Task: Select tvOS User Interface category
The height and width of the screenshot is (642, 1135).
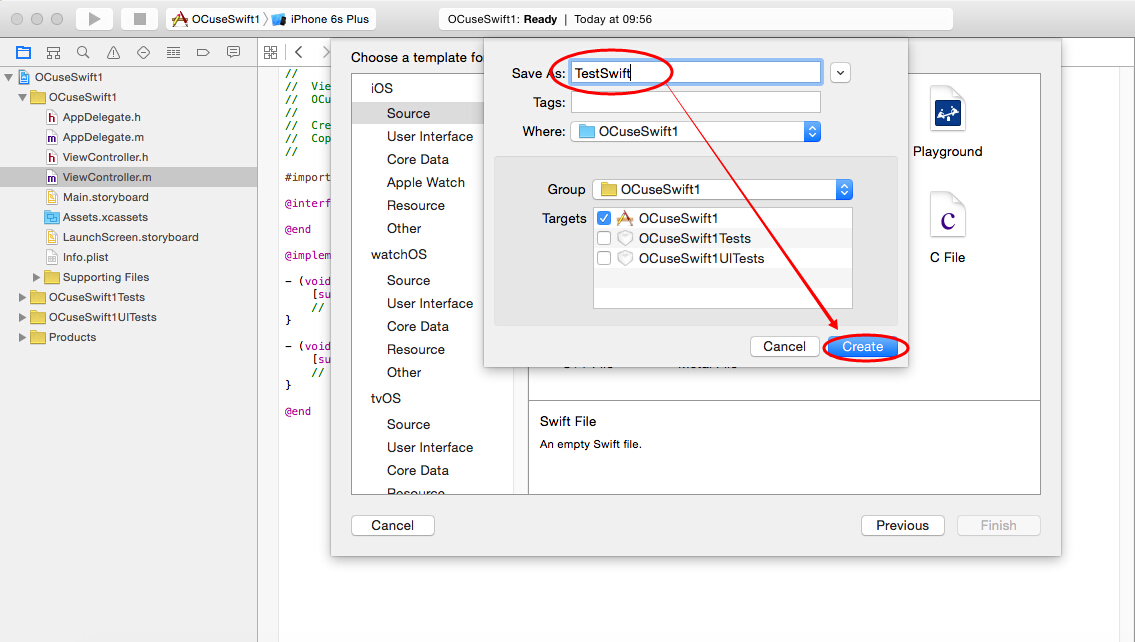Action: pos(430,448)
